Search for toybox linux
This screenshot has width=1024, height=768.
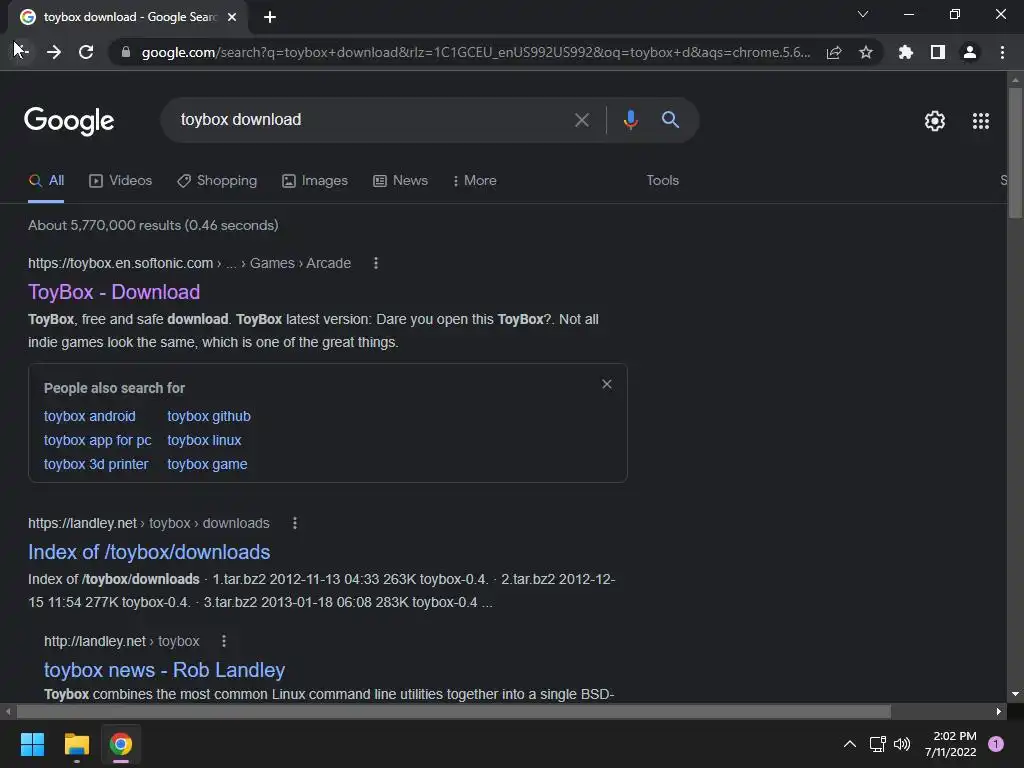point(204,441)
